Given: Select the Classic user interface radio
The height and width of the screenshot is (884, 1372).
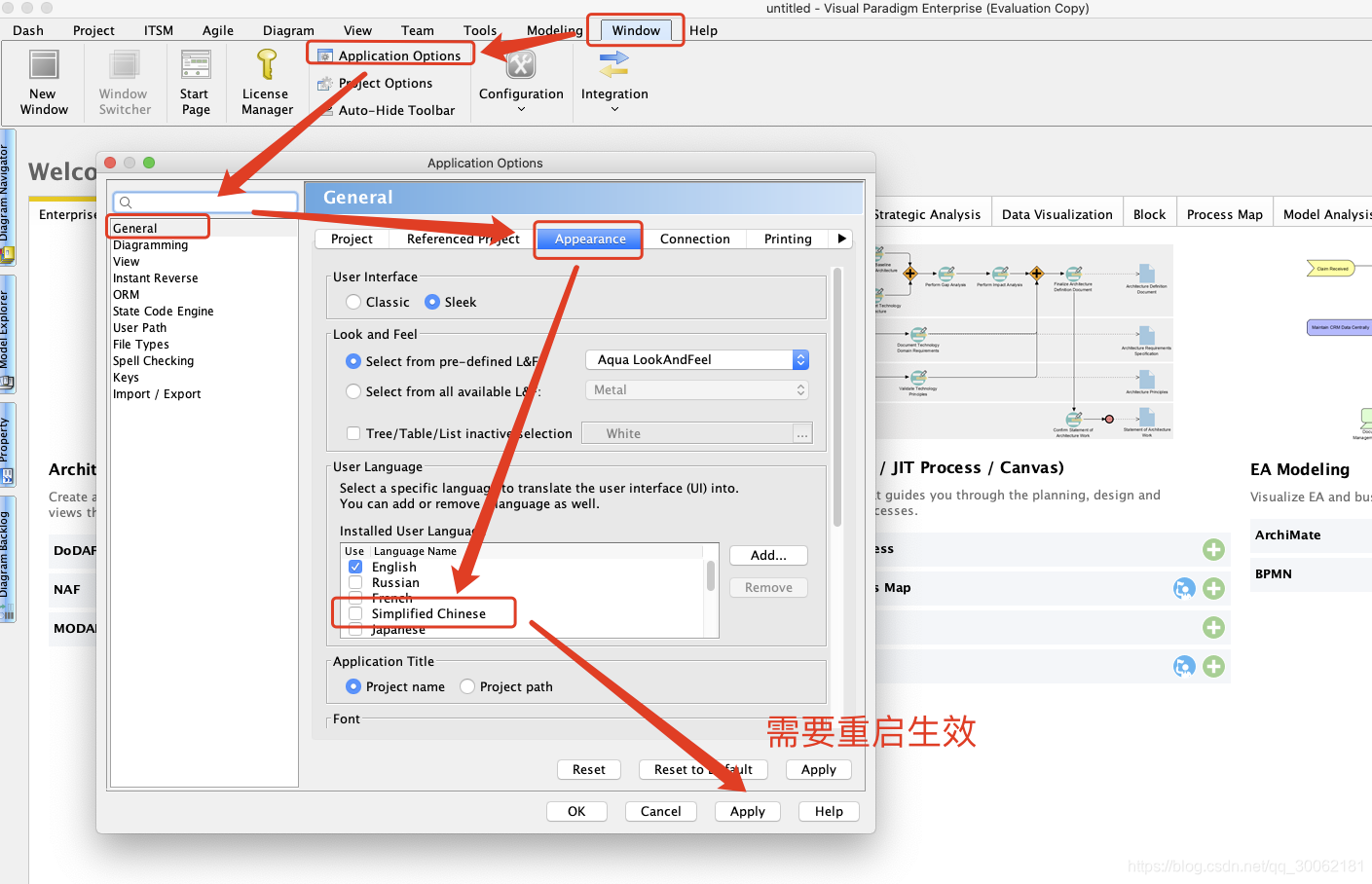Looking at the screenshot, I should click(x=353, y=303).
